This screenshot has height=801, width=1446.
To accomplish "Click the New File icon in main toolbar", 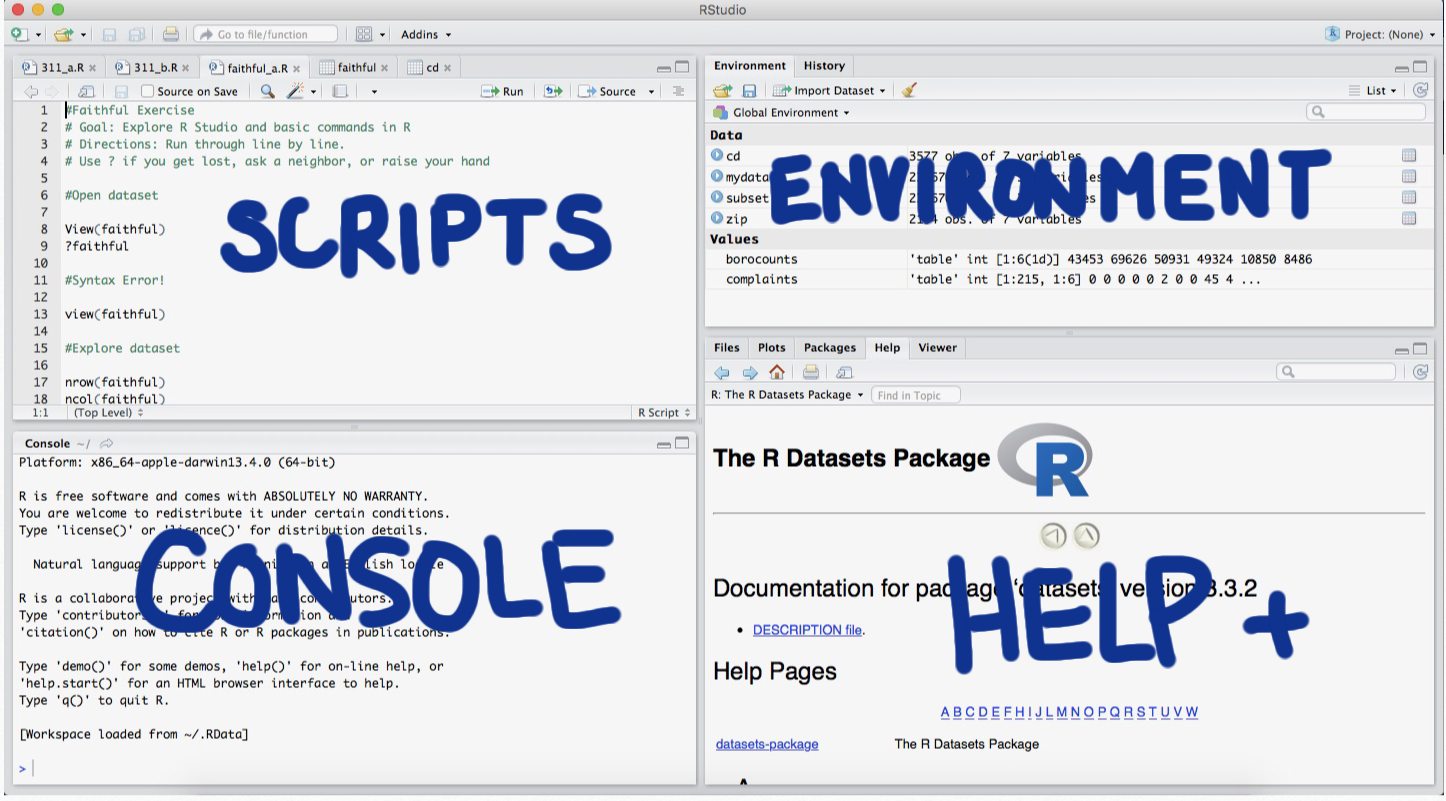I will 19,34.
